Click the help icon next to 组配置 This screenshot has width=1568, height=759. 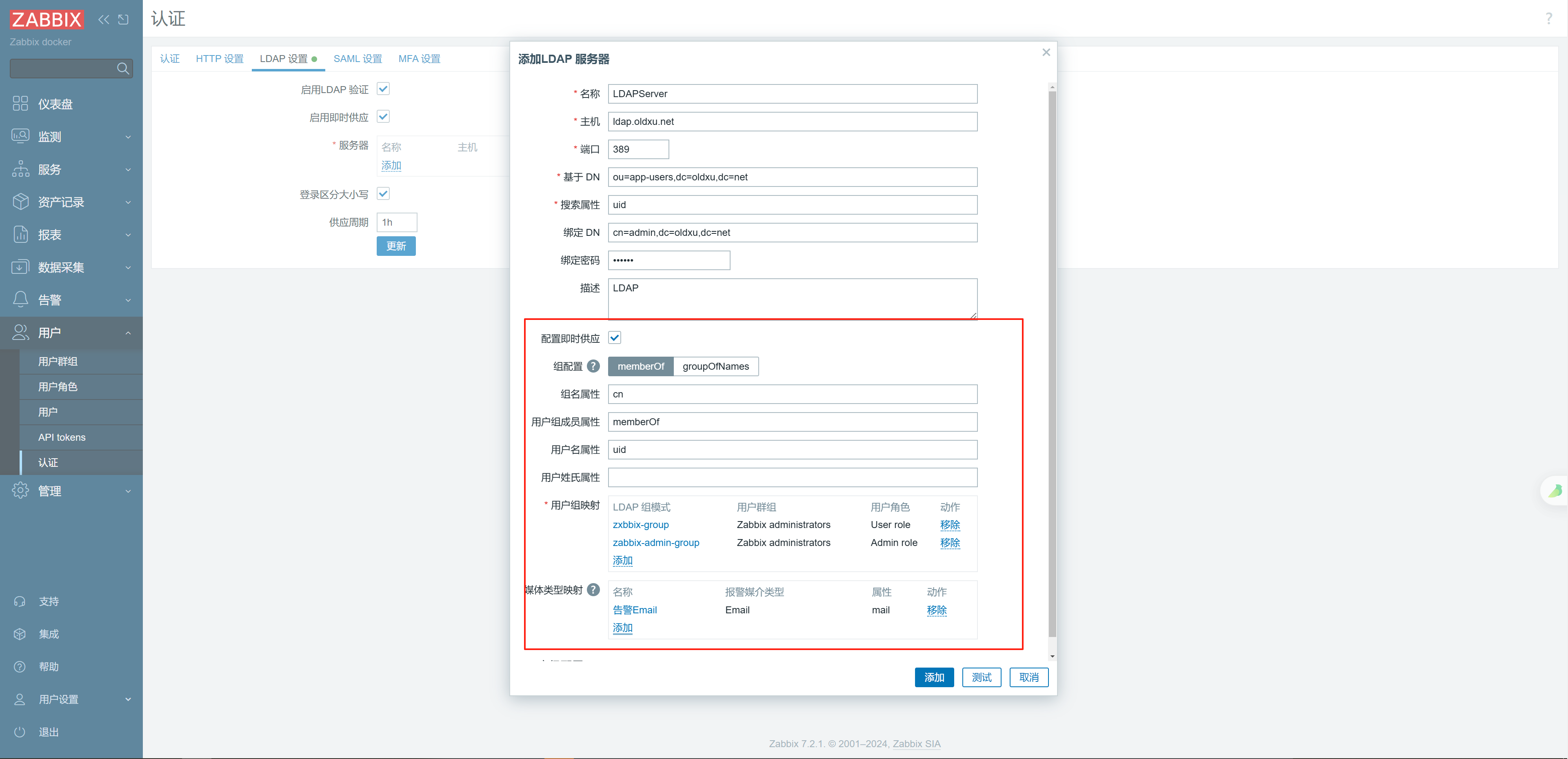pos(593,366)
